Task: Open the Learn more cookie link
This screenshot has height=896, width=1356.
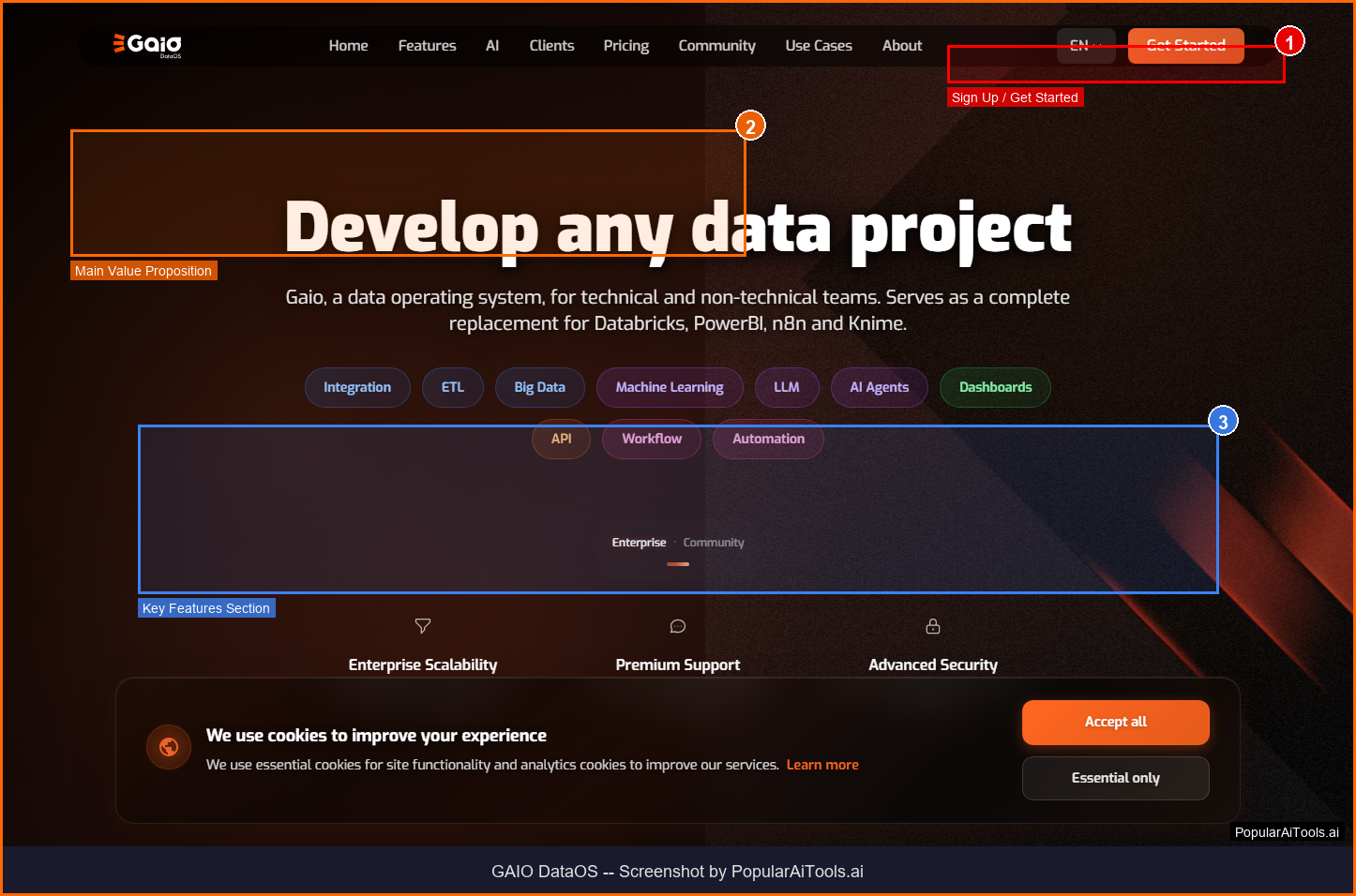Action: pos(822,765)
